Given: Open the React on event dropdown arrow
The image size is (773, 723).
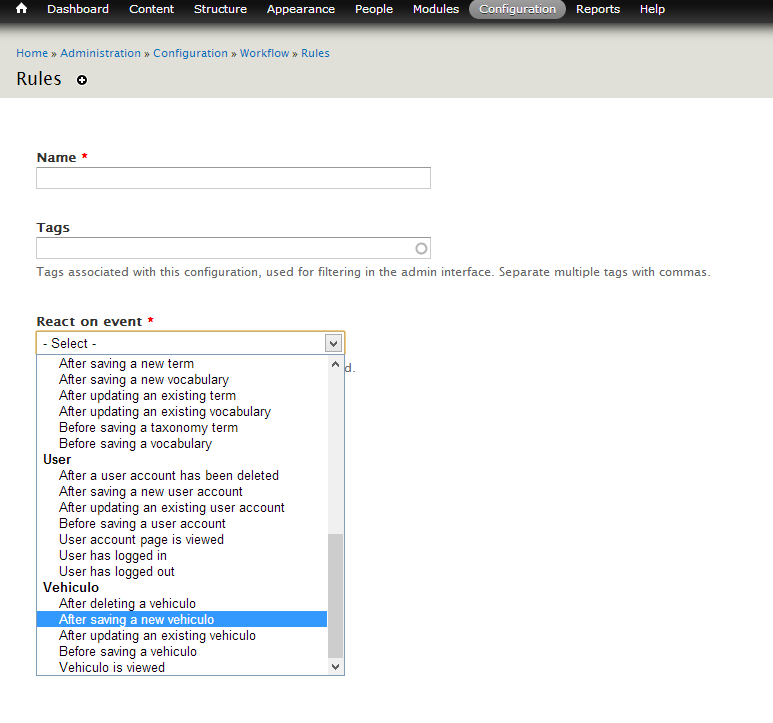Looking at the screenshot, I should 334,343.
